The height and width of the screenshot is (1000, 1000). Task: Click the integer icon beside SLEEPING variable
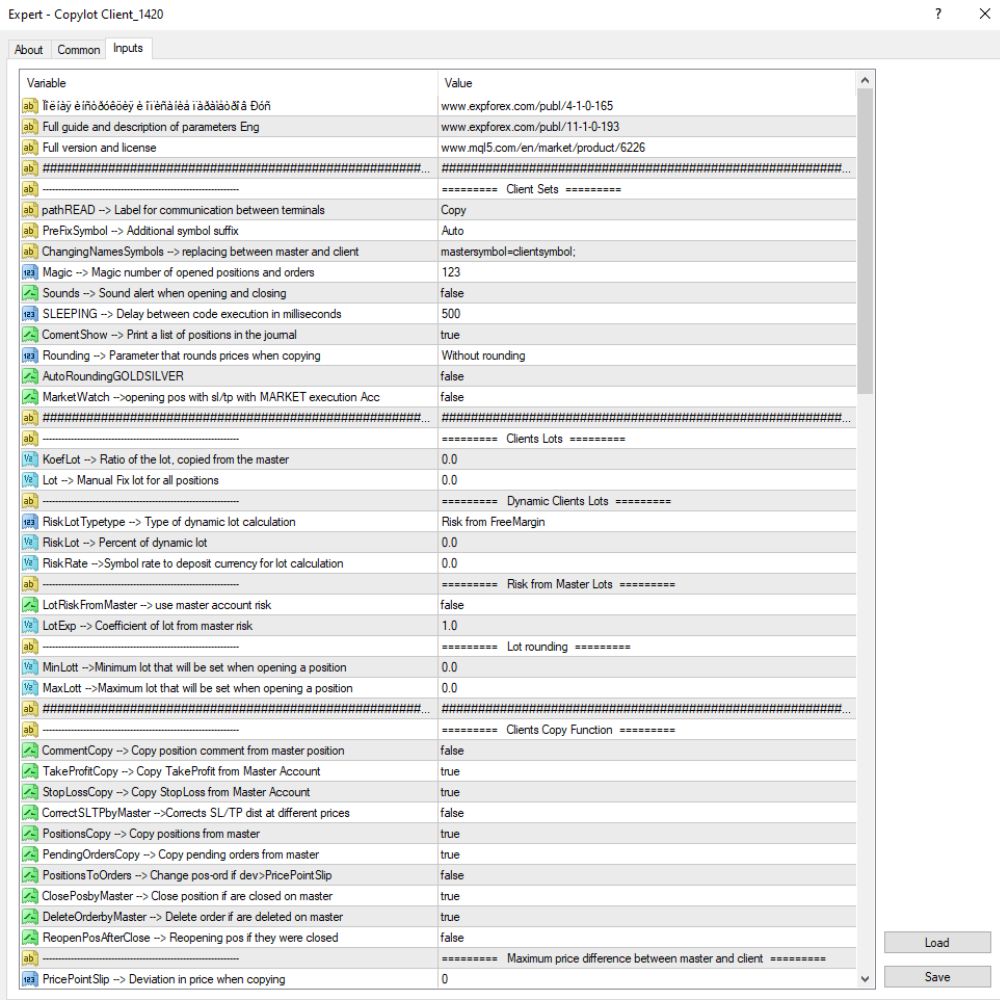pos(29,314)
